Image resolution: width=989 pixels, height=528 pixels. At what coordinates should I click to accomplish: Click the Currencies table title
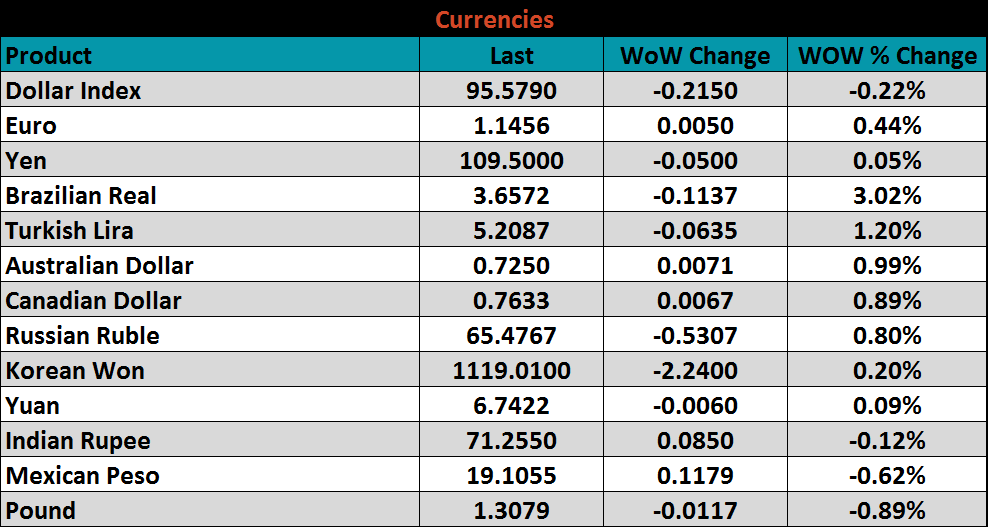[494, 19]
